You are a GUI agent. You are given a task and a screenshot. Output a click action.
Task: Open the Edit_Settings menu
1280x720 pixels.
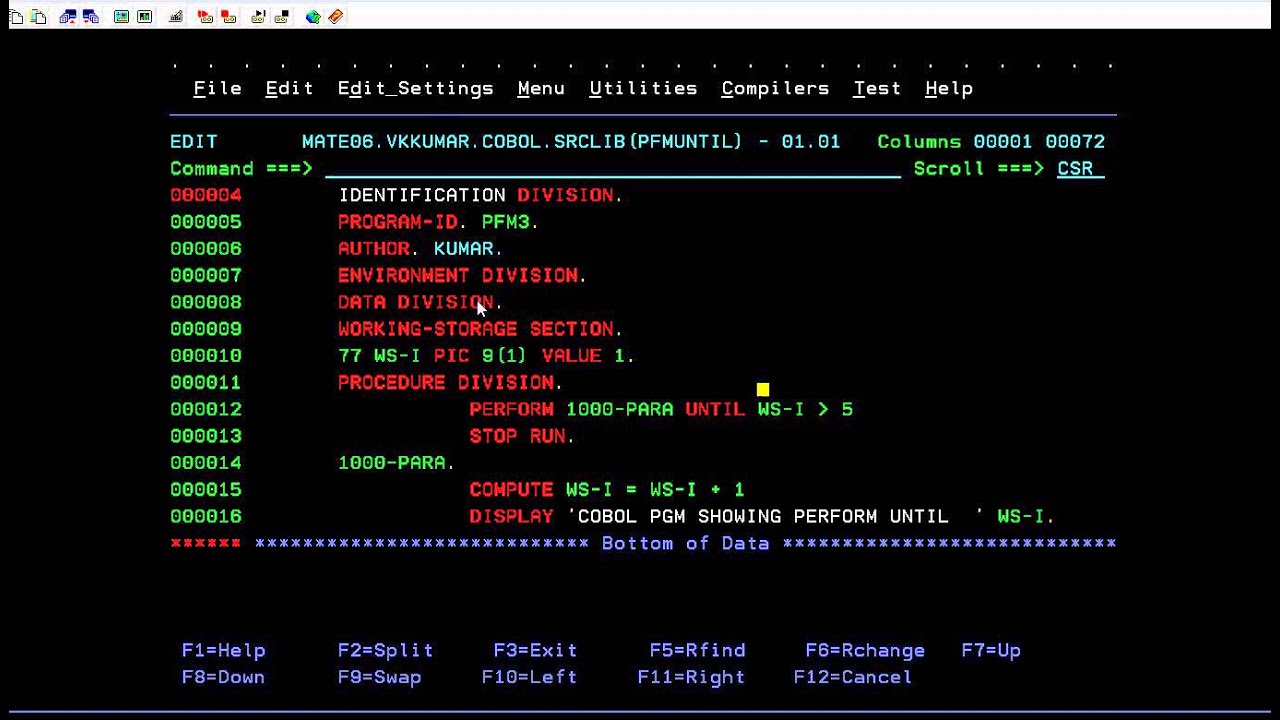point(415,88)
